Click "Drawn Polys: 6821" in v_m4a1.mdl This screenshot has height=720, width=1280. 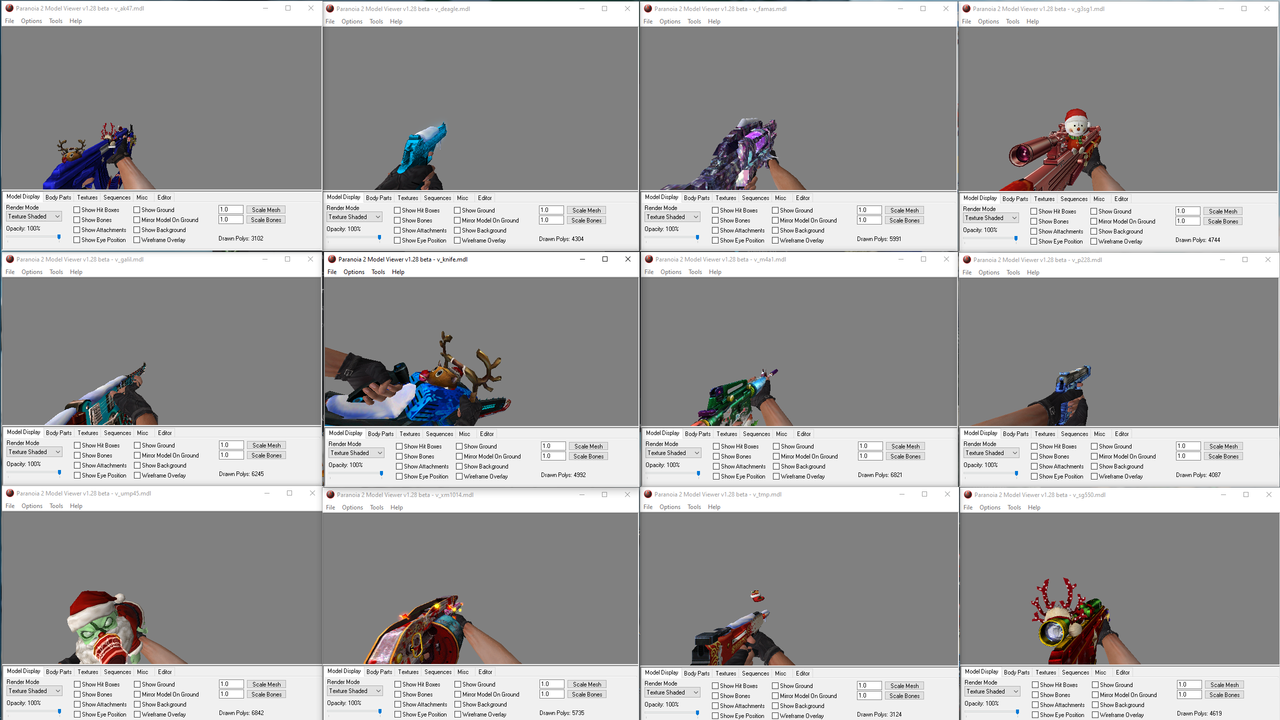tap(880, 475)
